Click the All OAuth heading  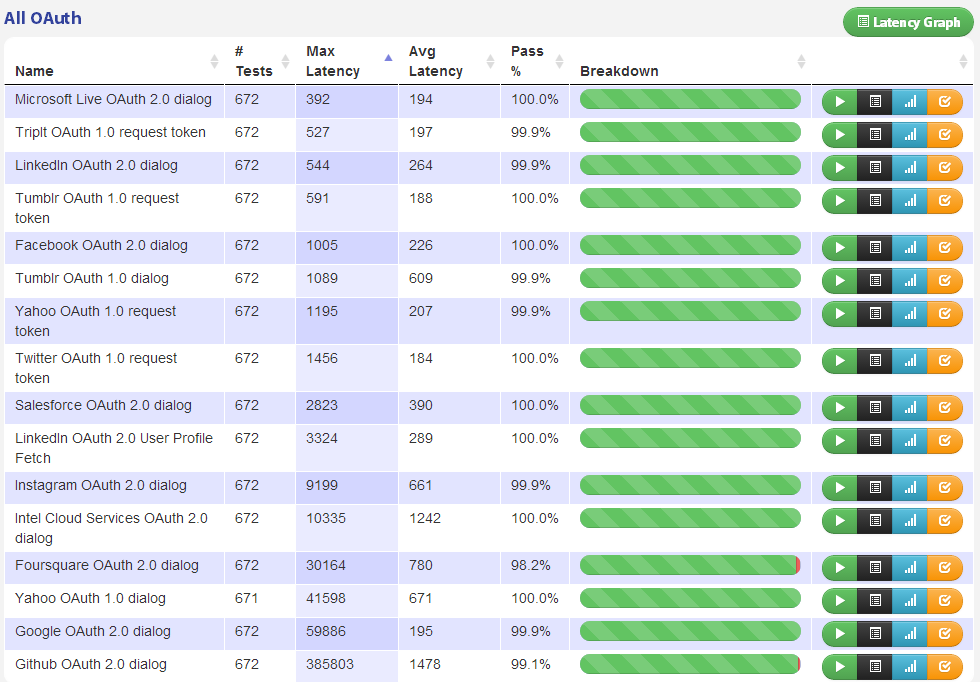point(42,18)
